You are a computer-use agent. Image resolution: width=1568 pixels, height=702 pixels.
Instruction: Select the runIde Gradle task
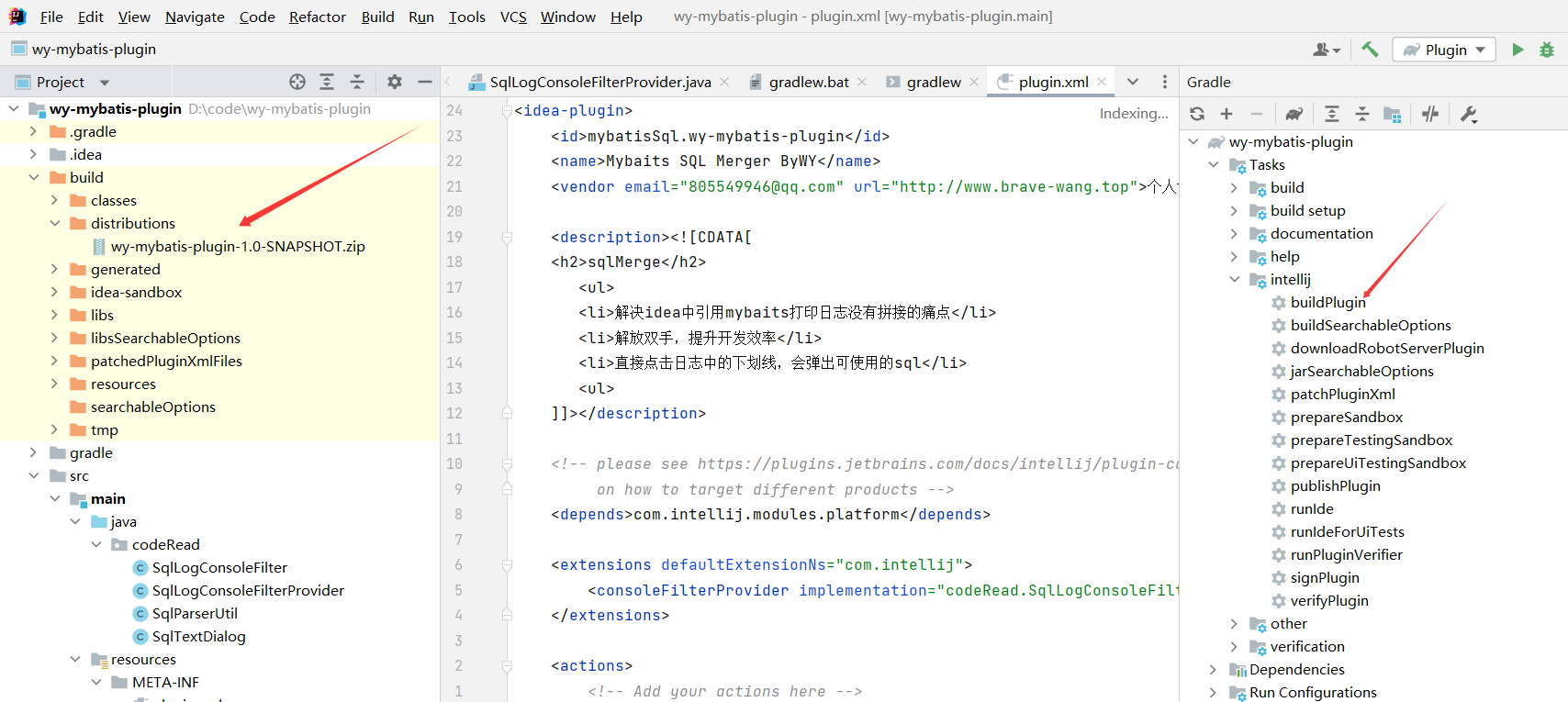click(x=1312, y=508)
